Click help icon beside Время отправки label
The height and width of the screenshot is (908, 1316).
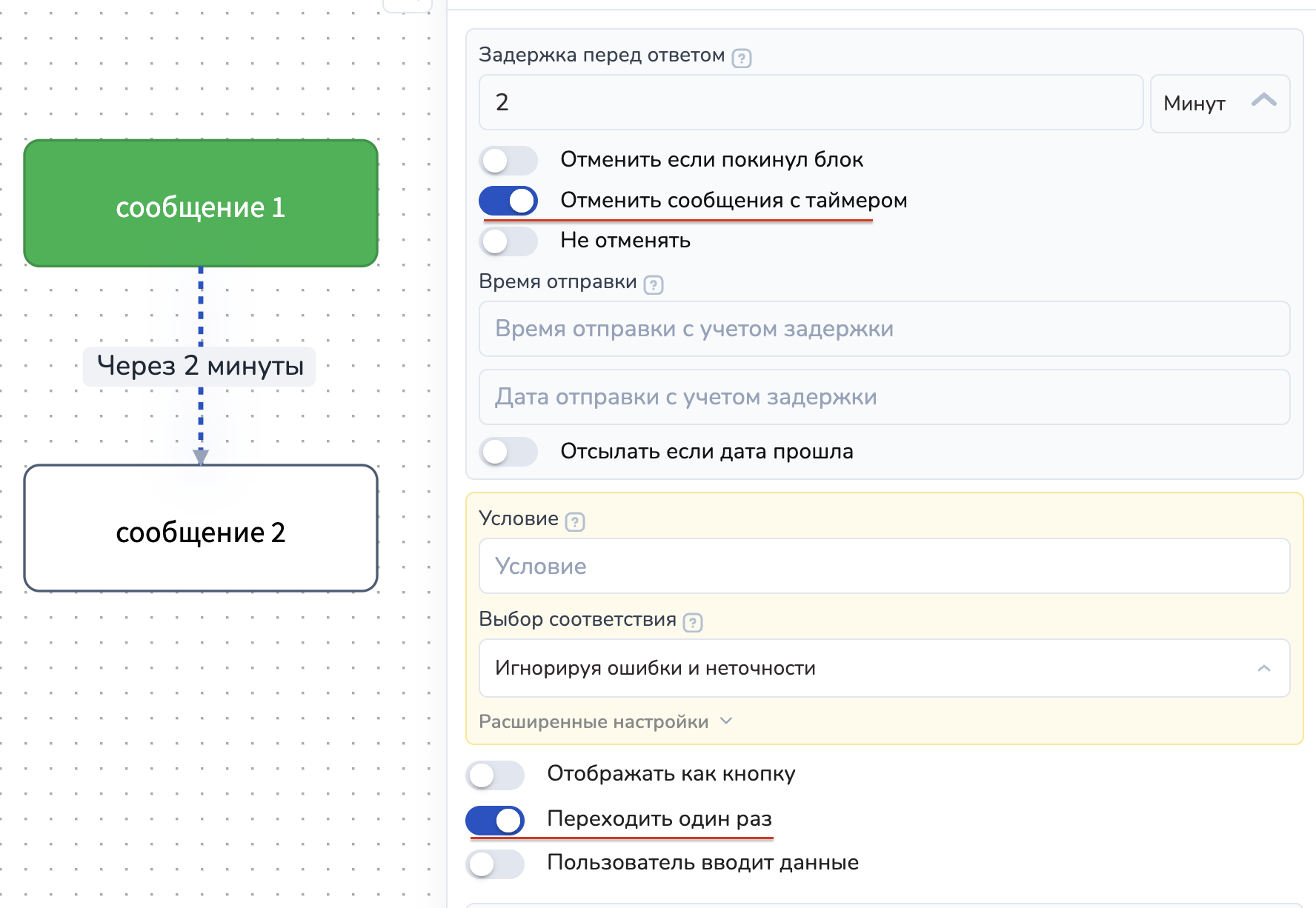click(653, 284)
